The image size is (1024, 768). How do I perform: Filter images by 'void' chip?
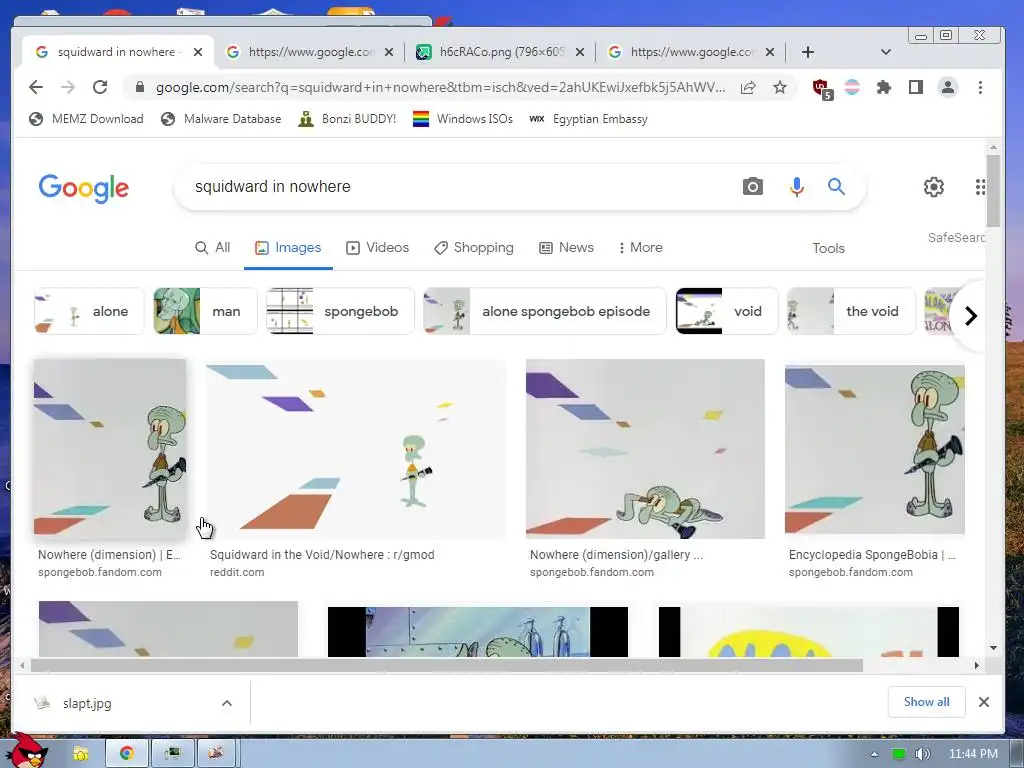tap(727, 312)
